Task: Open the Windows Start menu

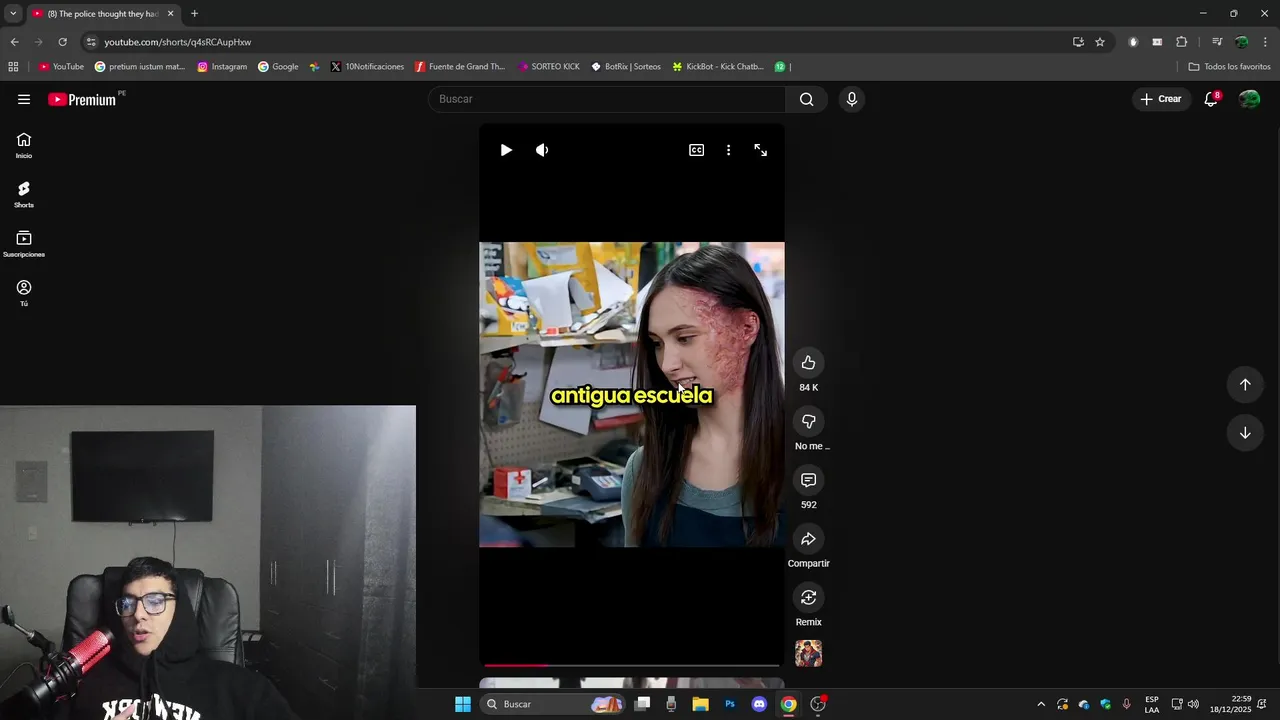Action: coord(463,704)
